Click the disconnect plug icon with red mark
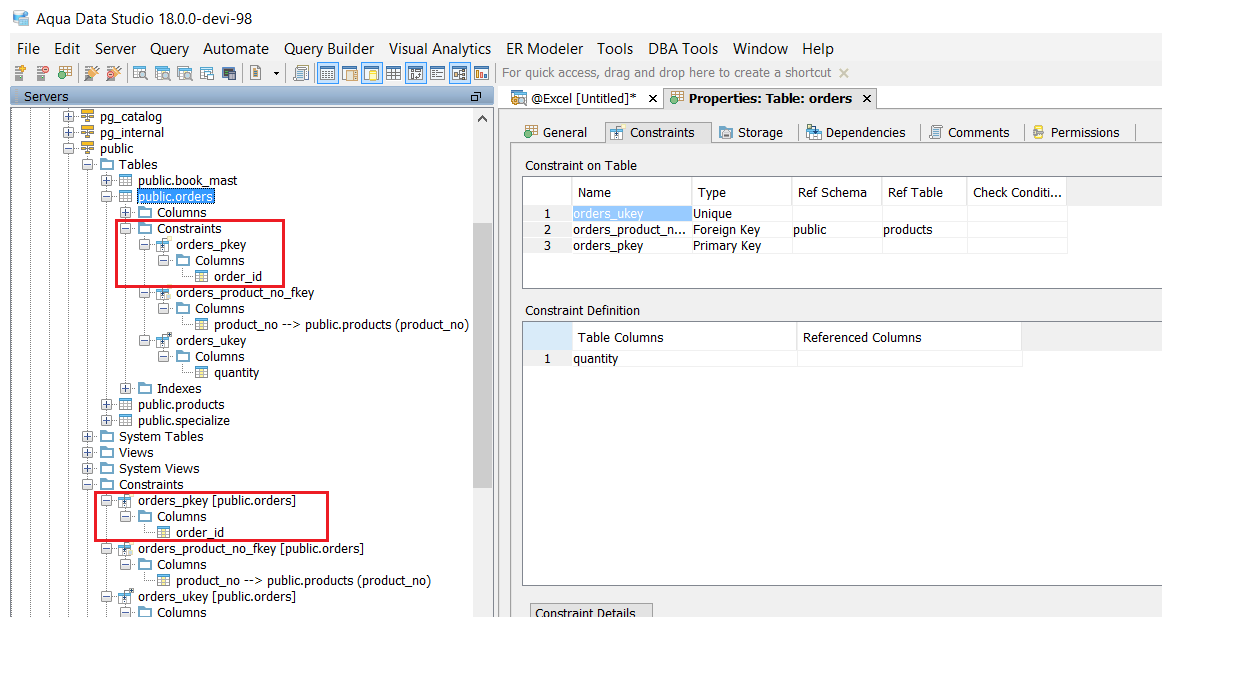The width and height of the screenshot is (1233, 692). [114, 73]
